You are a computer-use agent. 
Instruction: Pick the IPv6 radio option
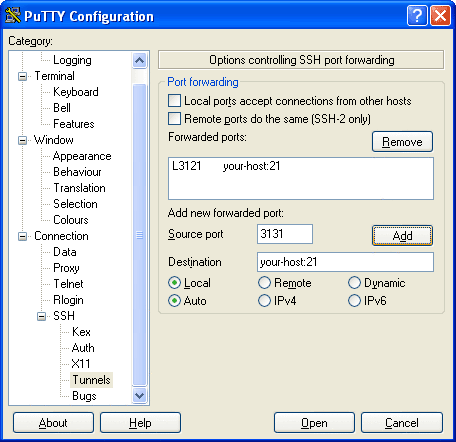click(354, 301)
